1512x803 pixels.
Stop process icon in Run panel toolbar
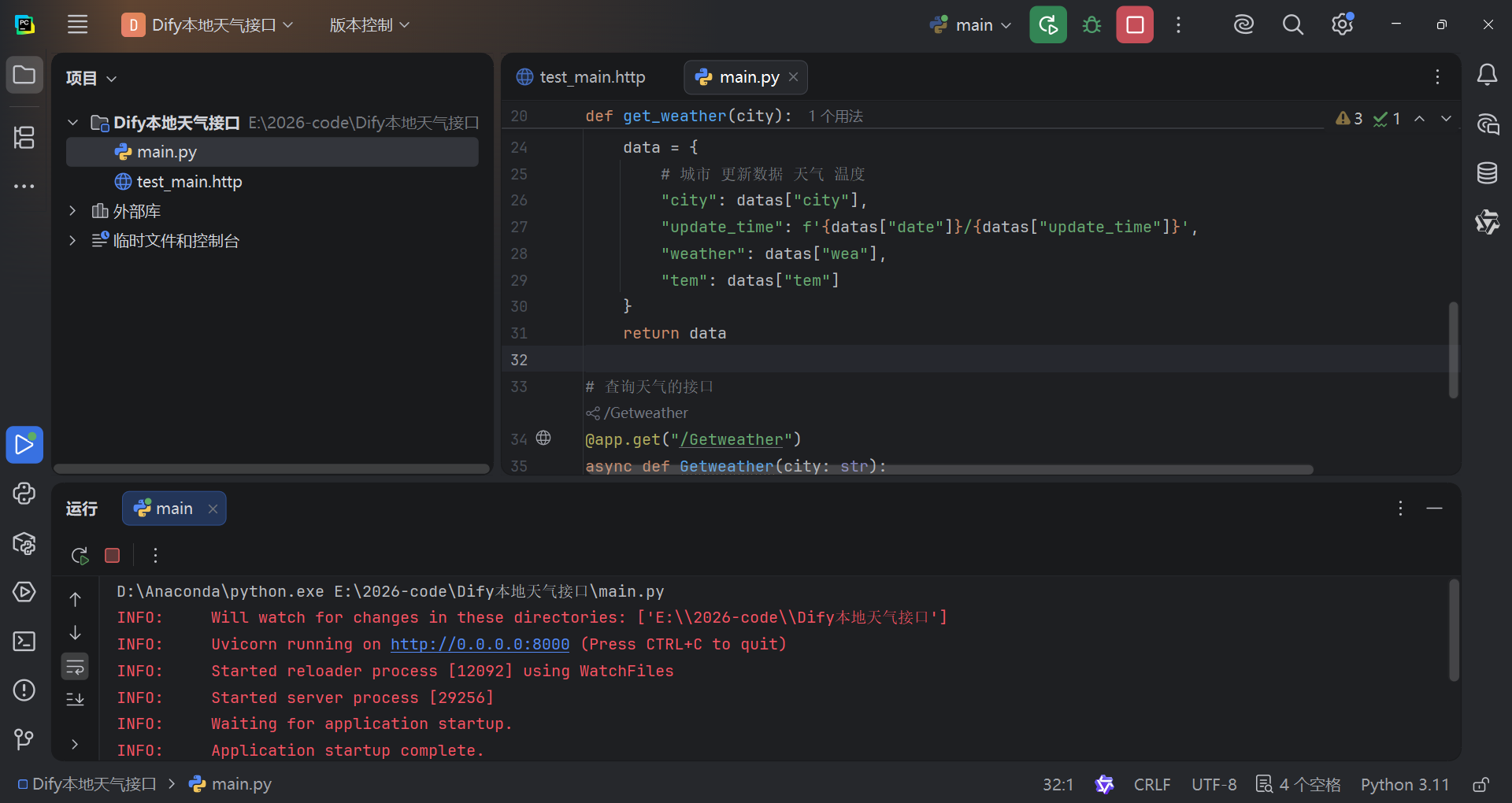pyautogui.click(x=113, y=556)
